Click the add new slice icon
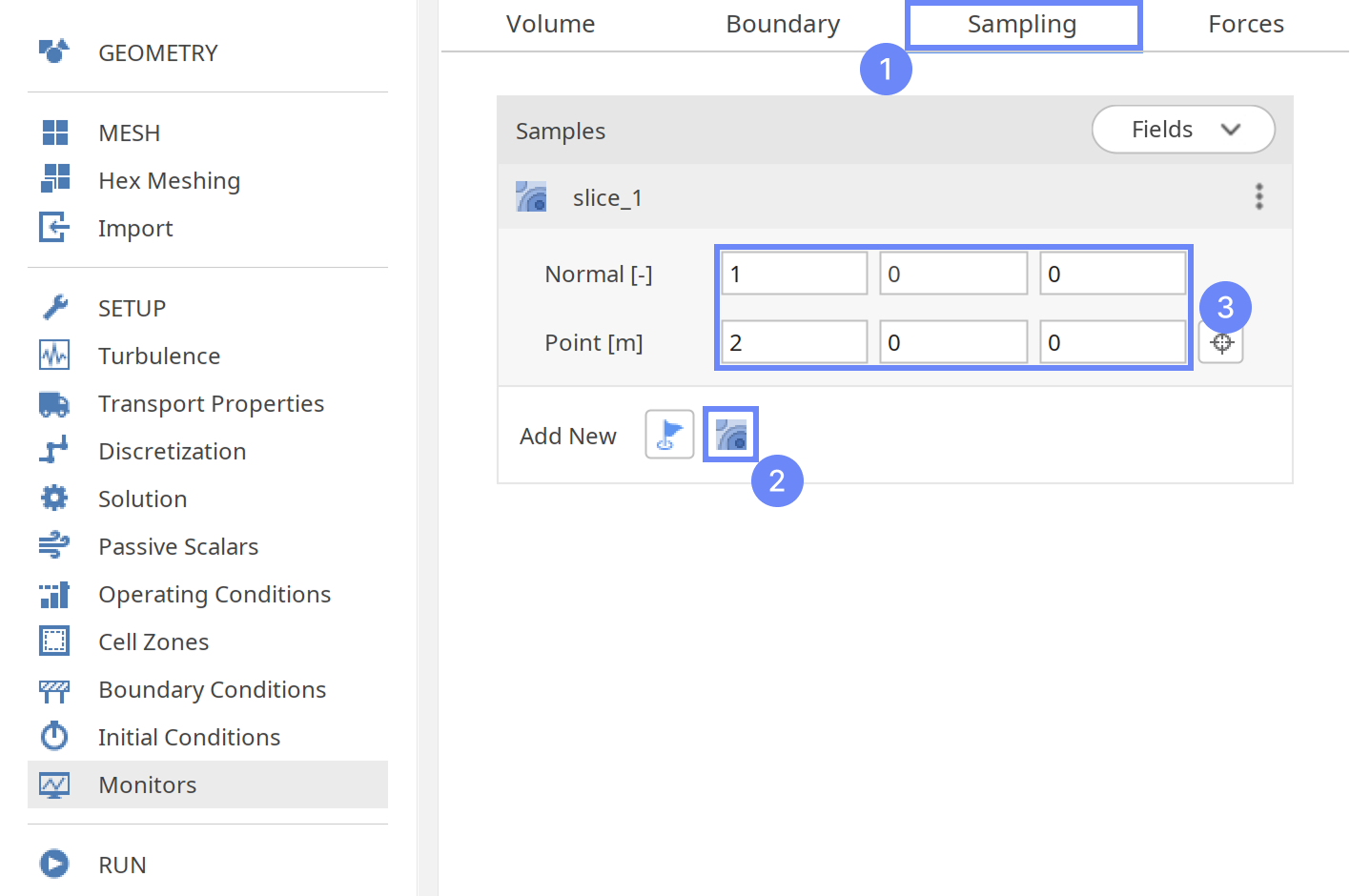The height and width of the screenshot is (896, 1350). coord(730,435)
